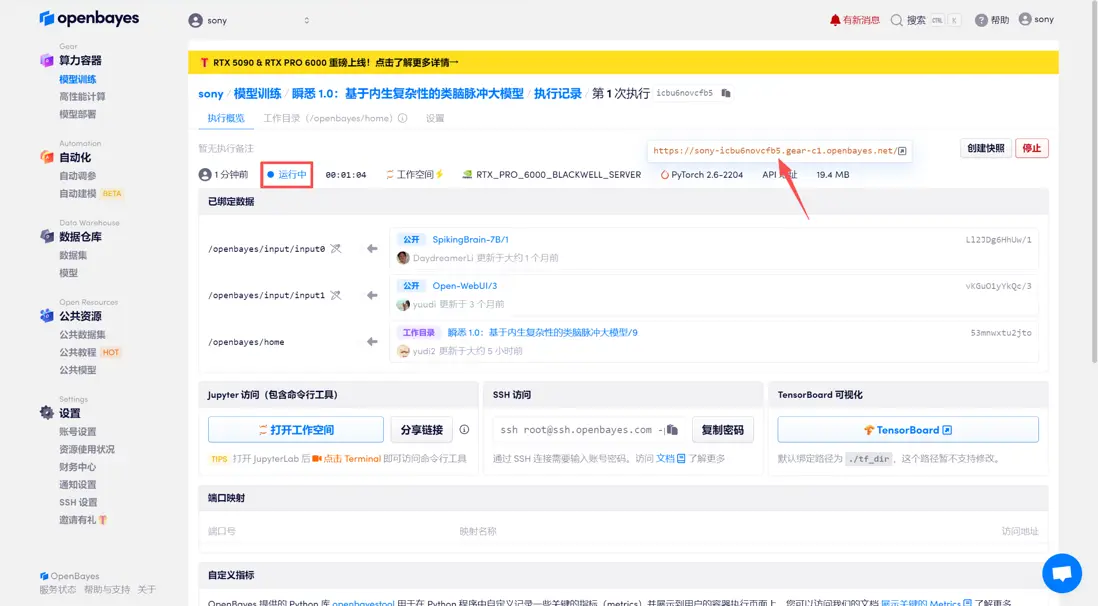The width and height of the screenshot is (1098, 606).
Task: Go to 模型部署 in the sidebar
Action: [x=78, y=114]
